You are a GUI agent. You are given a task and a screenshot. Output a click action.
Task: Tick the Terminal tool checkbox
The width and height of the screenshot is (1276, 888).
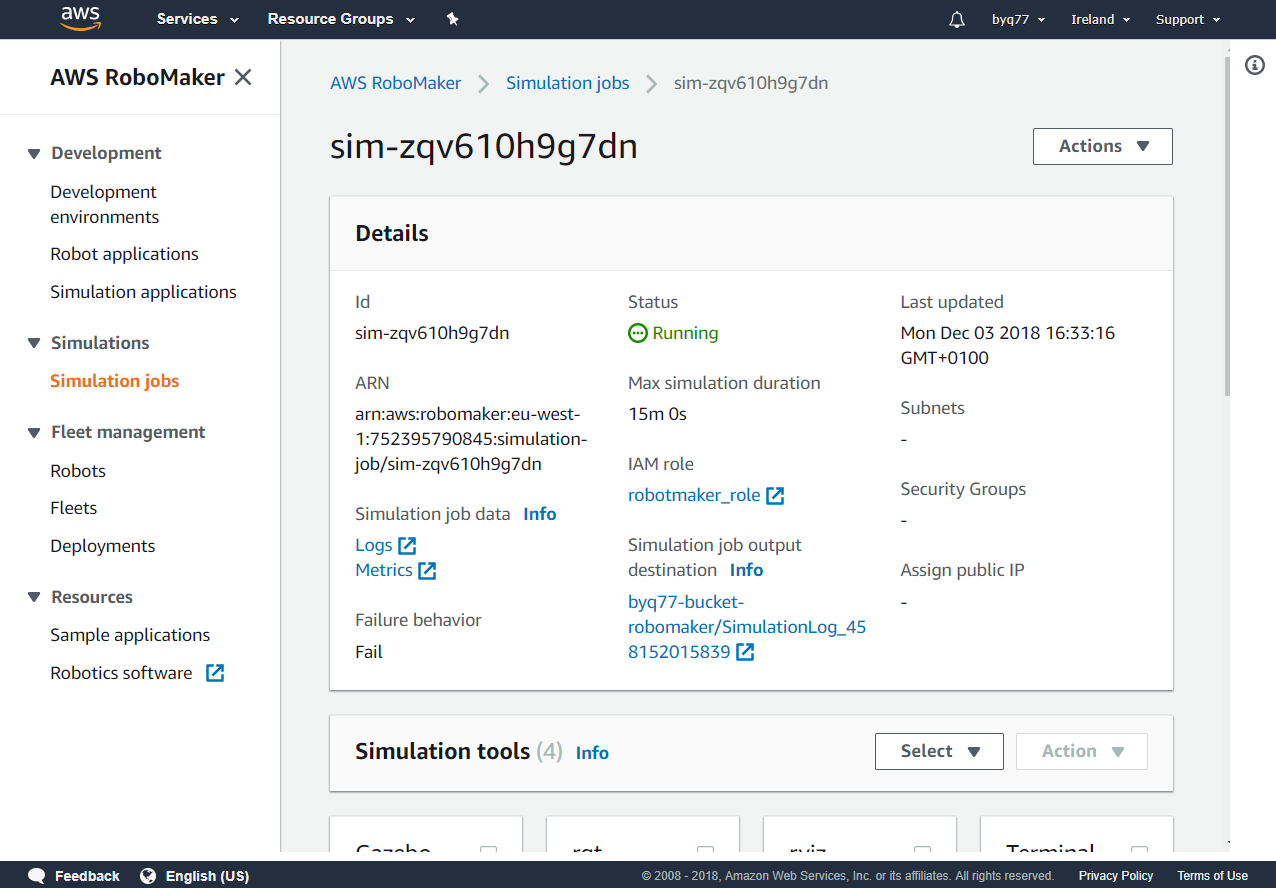1139,851
